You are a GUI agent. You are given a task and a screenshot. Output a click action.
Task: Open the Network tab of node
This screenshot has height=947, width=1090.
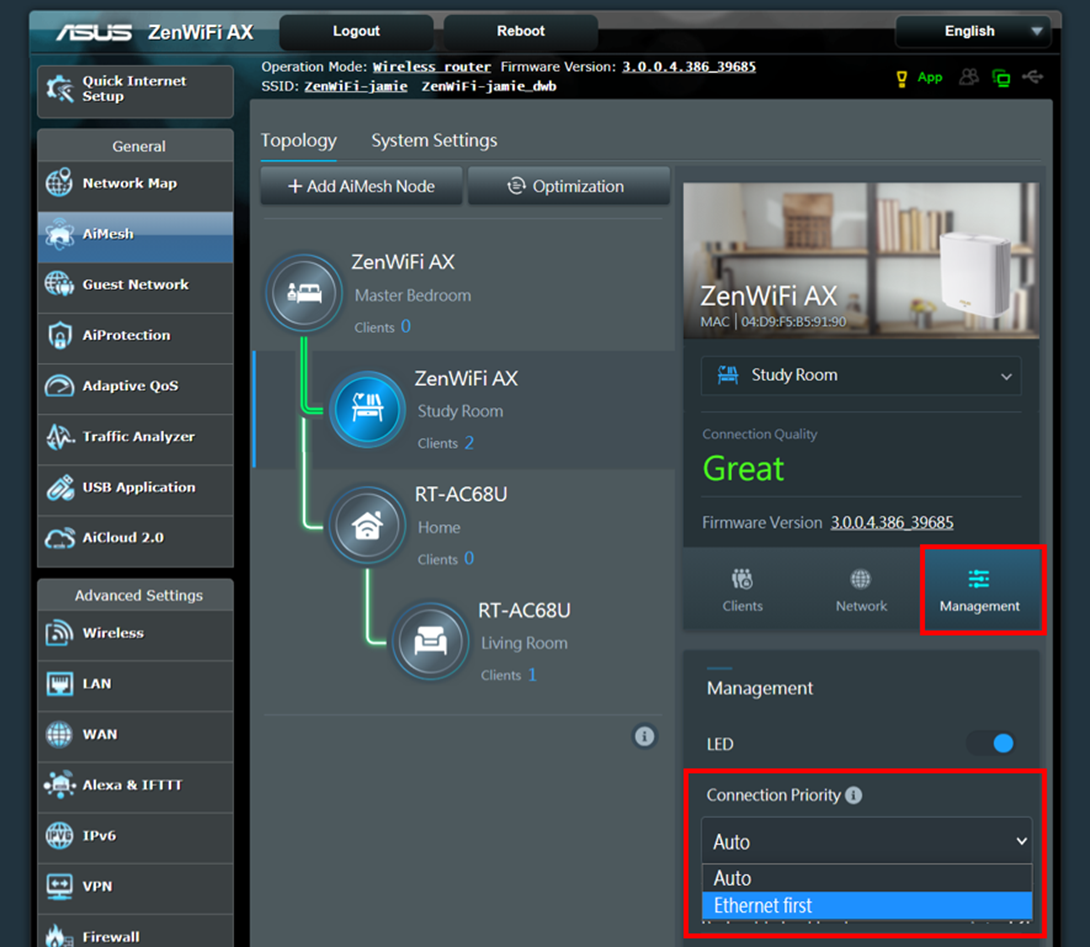[x=861, y=590]
